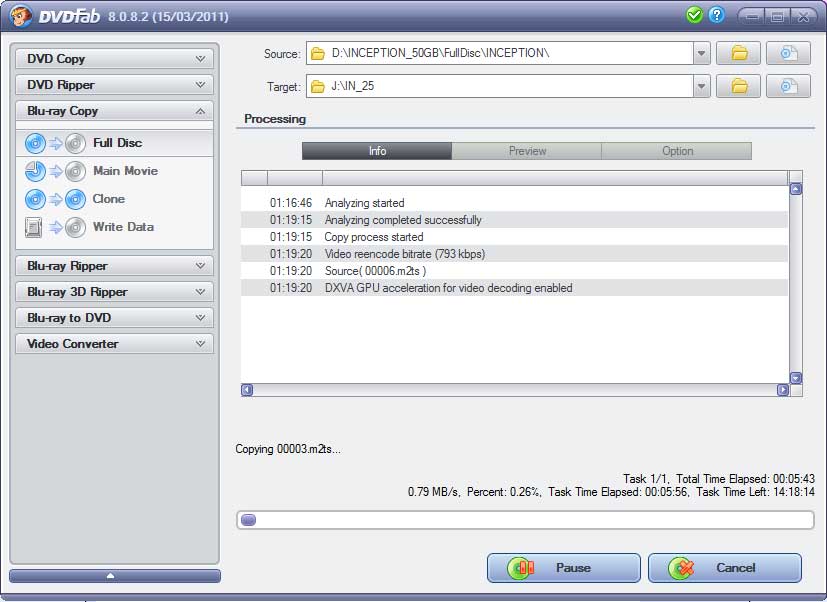Click the version text '8.0.8.2 (15/03/2011)'
This screenshot has width=827, height=602.
tap(168, 16)
